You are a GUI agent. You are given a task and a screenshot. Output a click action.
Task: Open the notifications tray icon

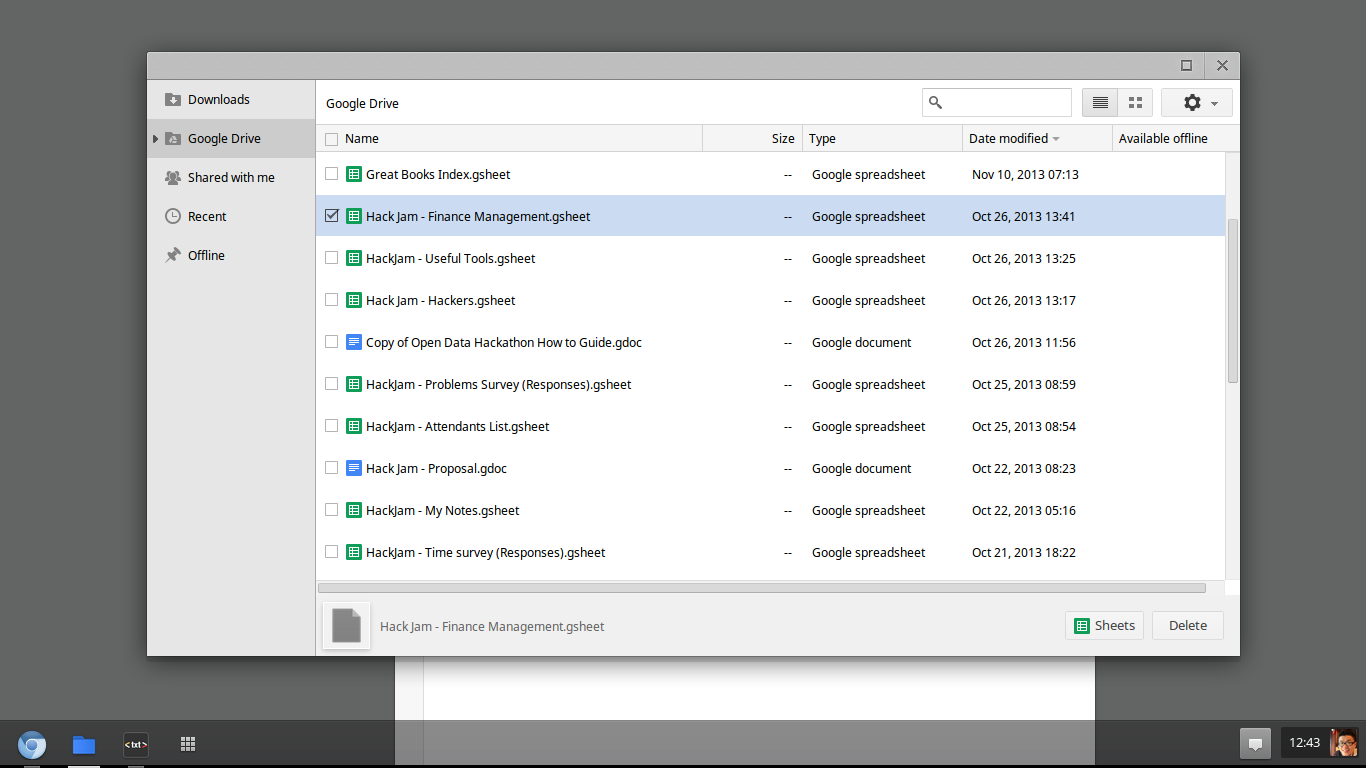(x=1255, y=743)
